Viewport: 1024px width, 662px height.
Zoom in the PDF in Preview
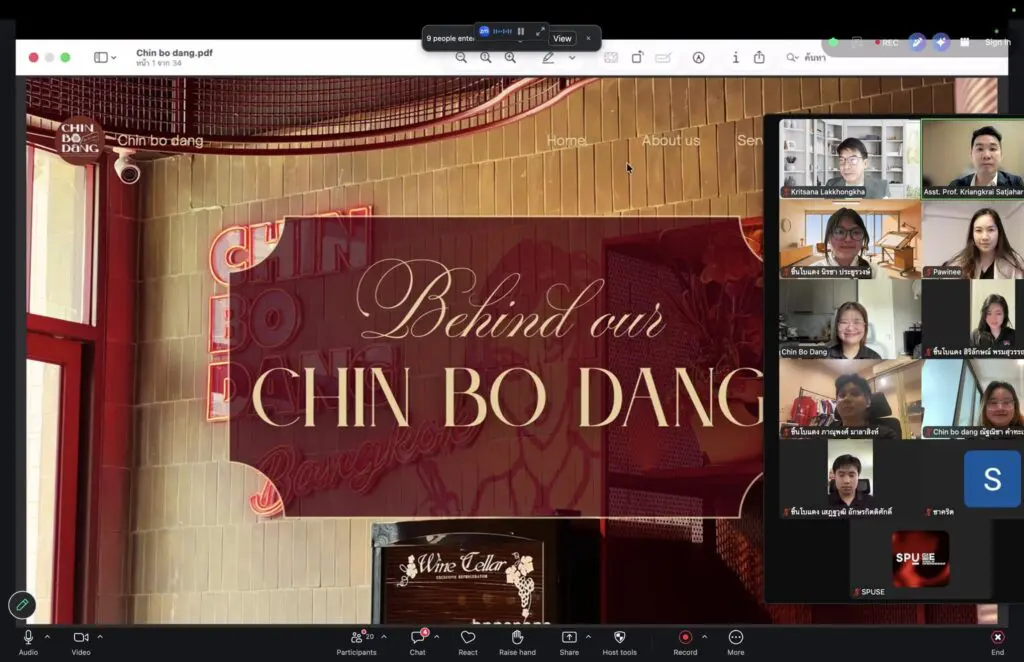click(x=510, y=57)
